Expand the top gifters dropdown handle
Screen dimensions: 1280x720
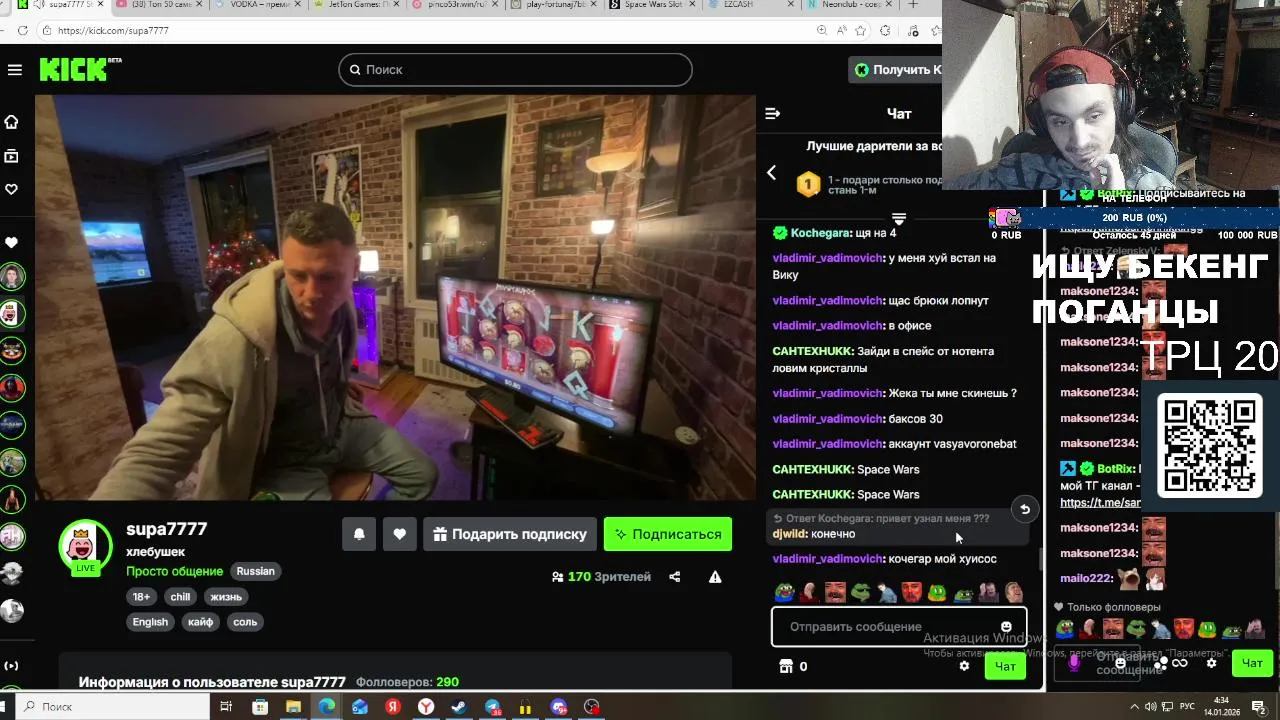tap(898, 218)
